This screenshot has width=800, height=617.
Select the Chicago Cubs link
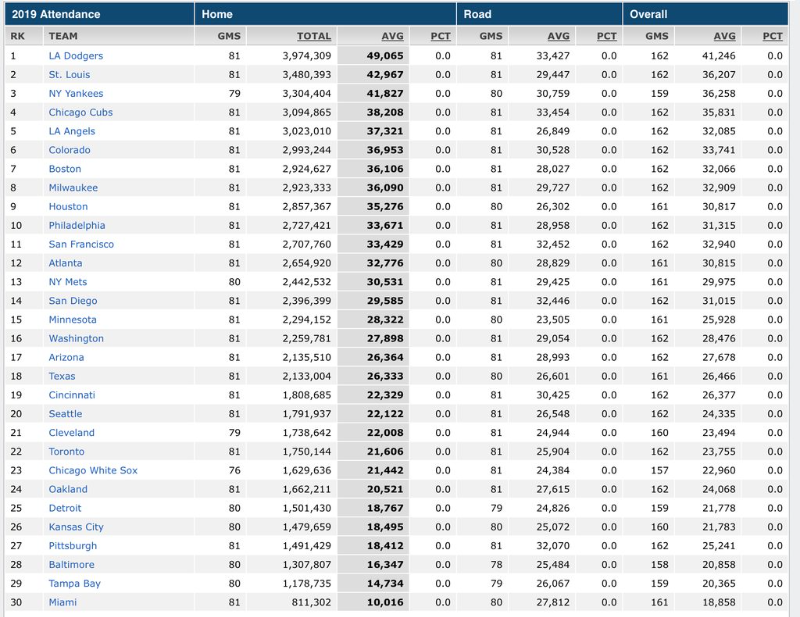click(80, 113)
